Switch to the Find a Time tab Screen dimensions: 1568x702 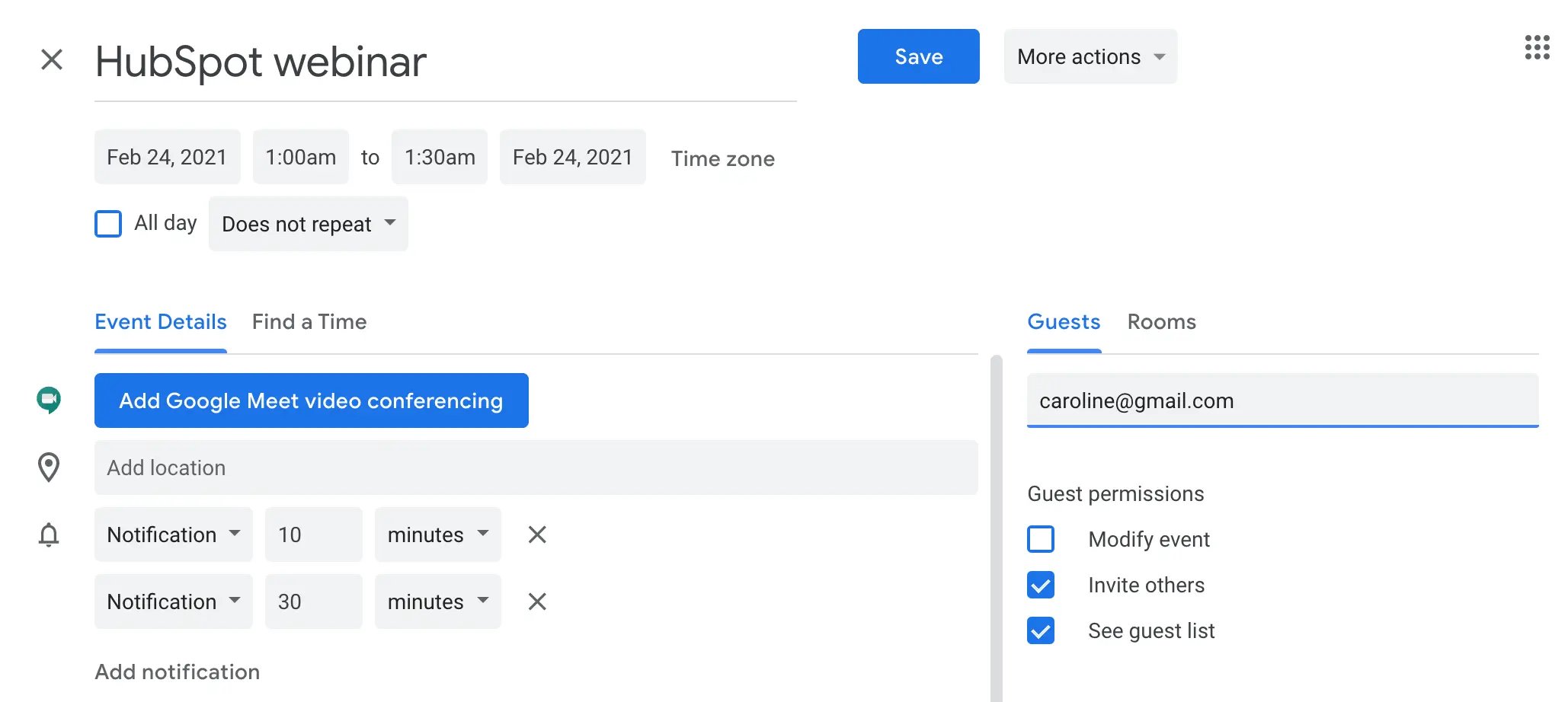click(x=309, y=321)
